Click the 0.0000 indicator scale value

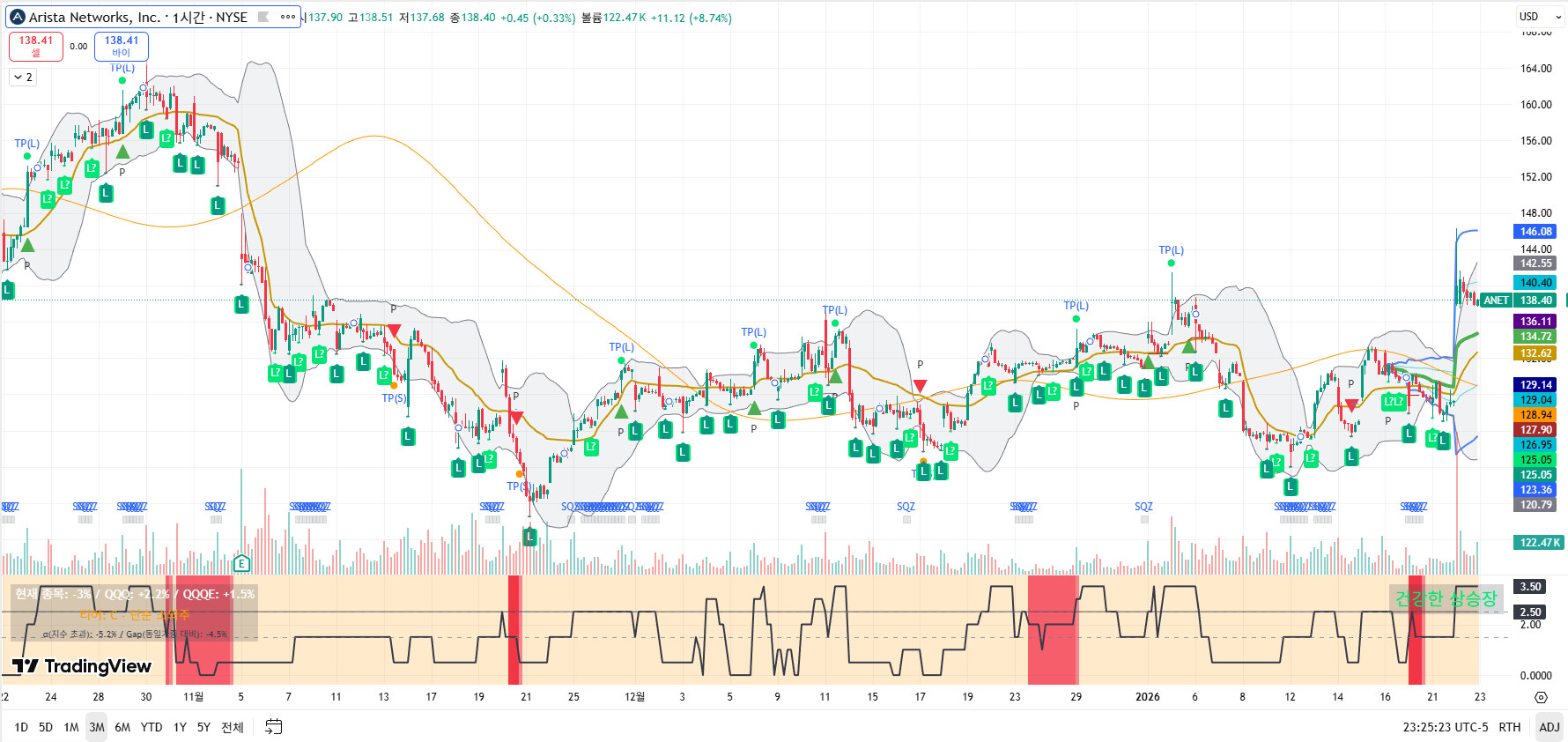[1535, 676]
